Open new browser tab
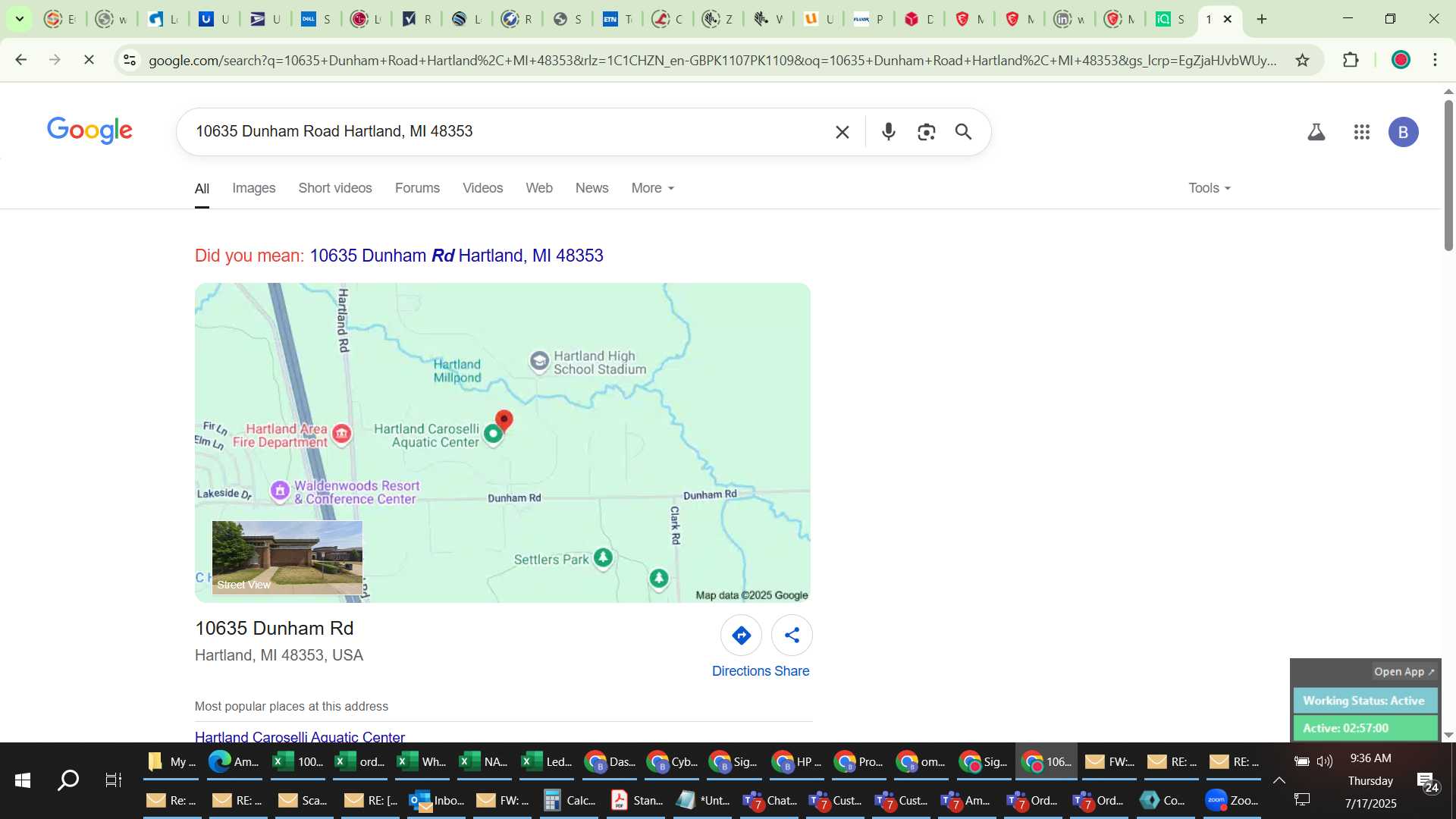 (1262, 19)
